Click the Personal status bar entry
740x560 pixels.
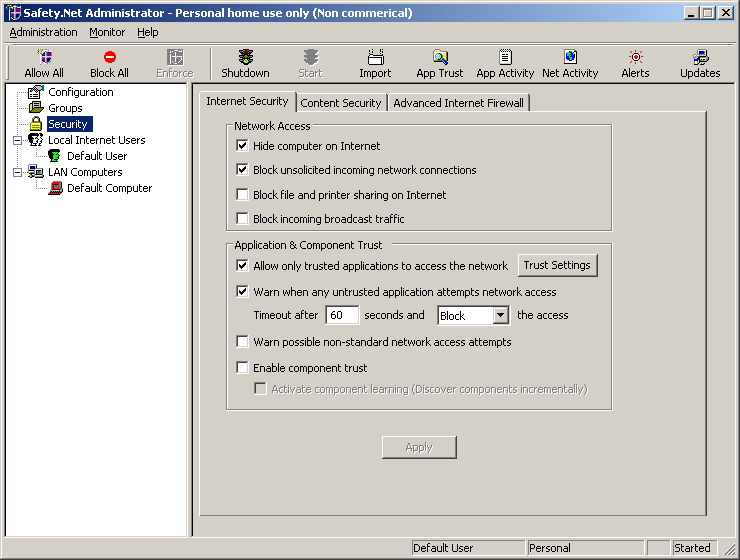coord(585,548)
